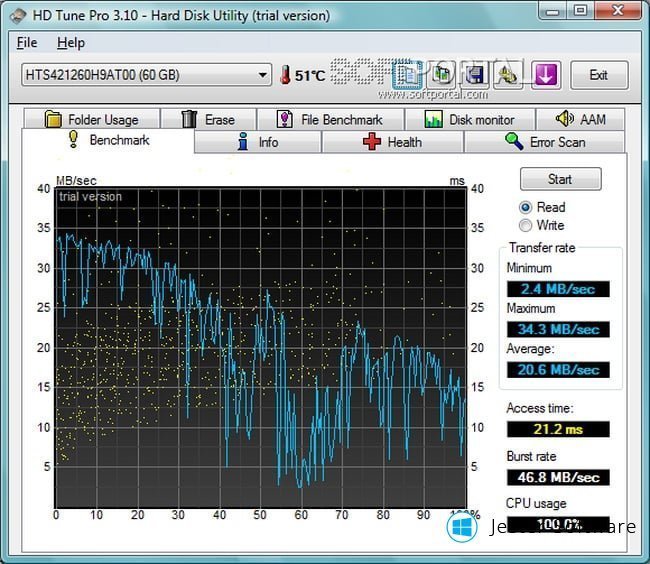
Task: Click the Folder Usage tab folder icon
Action: point(53,119)
